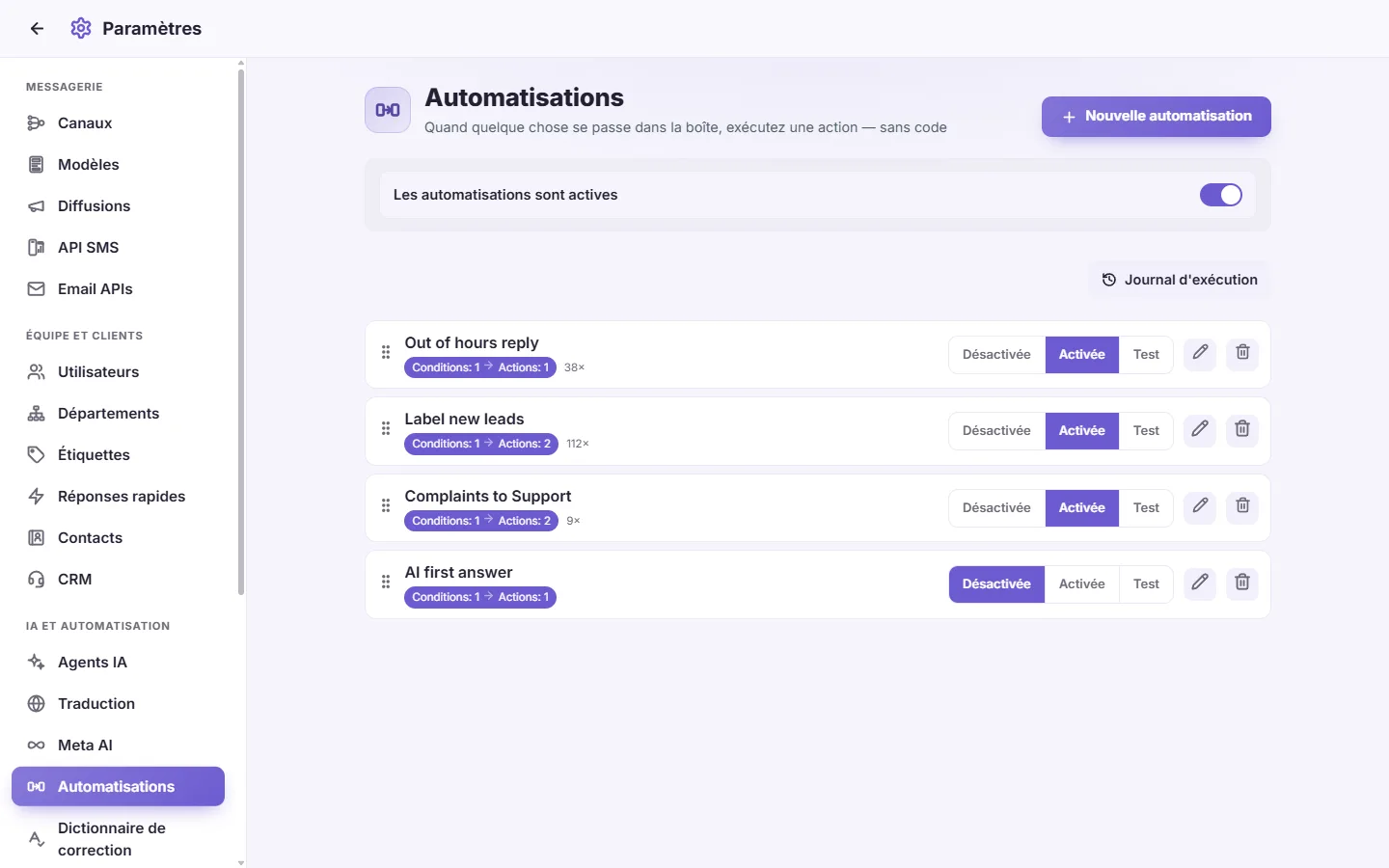Viewport: 1389px width, 868px height.
Task: Set Complaints to Support to Désactivée
Action: [x=996, y=508]
